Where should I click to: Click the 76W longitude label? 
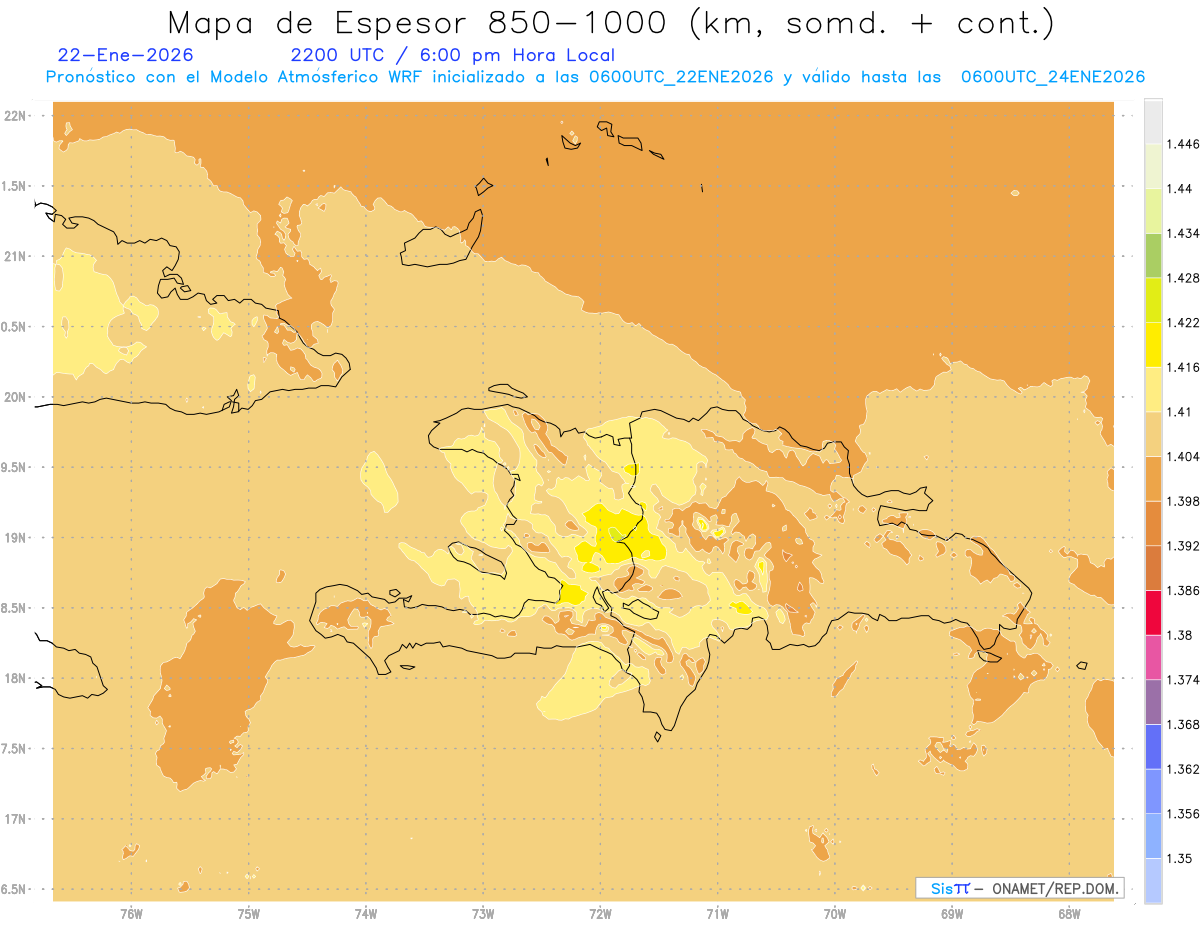pyautogui.click(x=131, y=914)
